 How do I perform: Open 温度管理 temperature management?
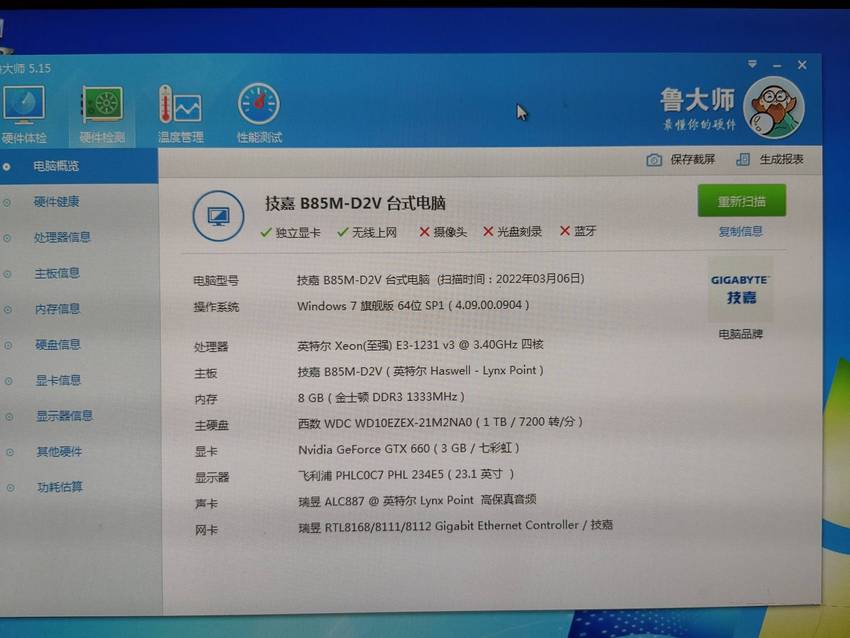click(x=181, y=114)
